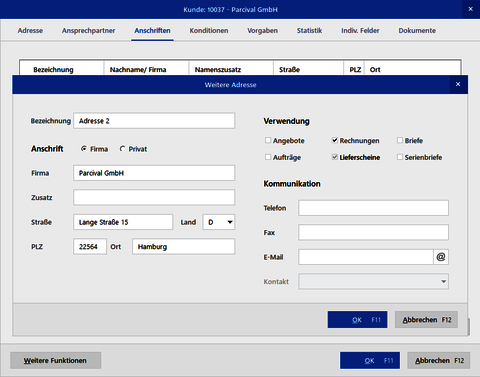This screenshot has width=480, height=377.
Task: Expand the Kontakt combo box
Action: coord(373,282)
